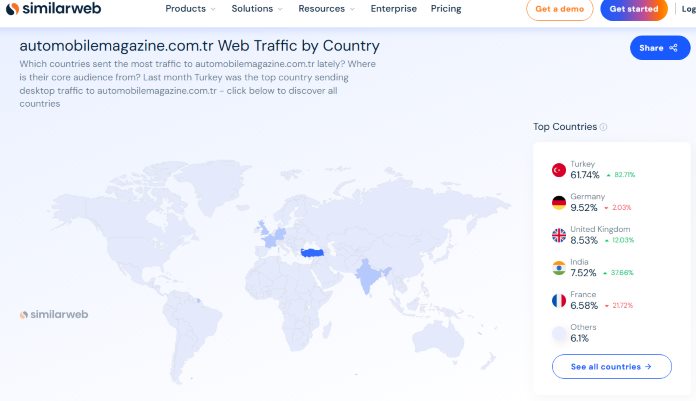Click the India 7.52% value
Image resolution: width=696 pixels, height=401 pixels.
(x=583, y=273)
